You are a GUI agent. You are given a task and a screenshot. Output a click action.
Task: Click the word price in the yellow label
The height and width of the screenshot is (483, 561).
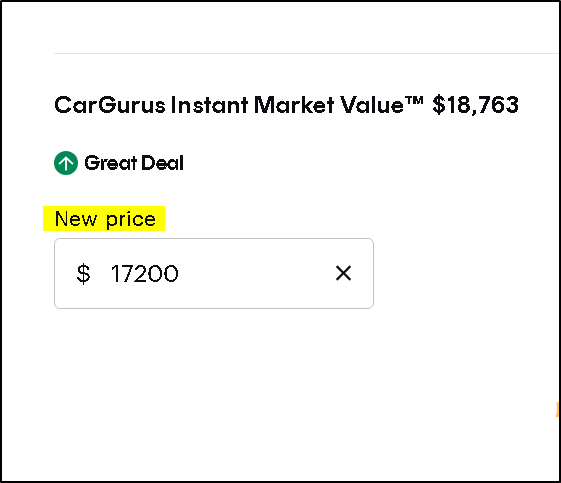131,219
